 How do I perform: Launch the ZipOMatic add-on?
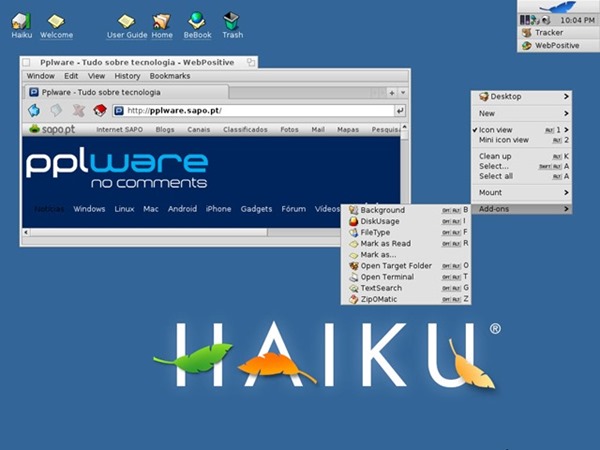pos(406,299)
